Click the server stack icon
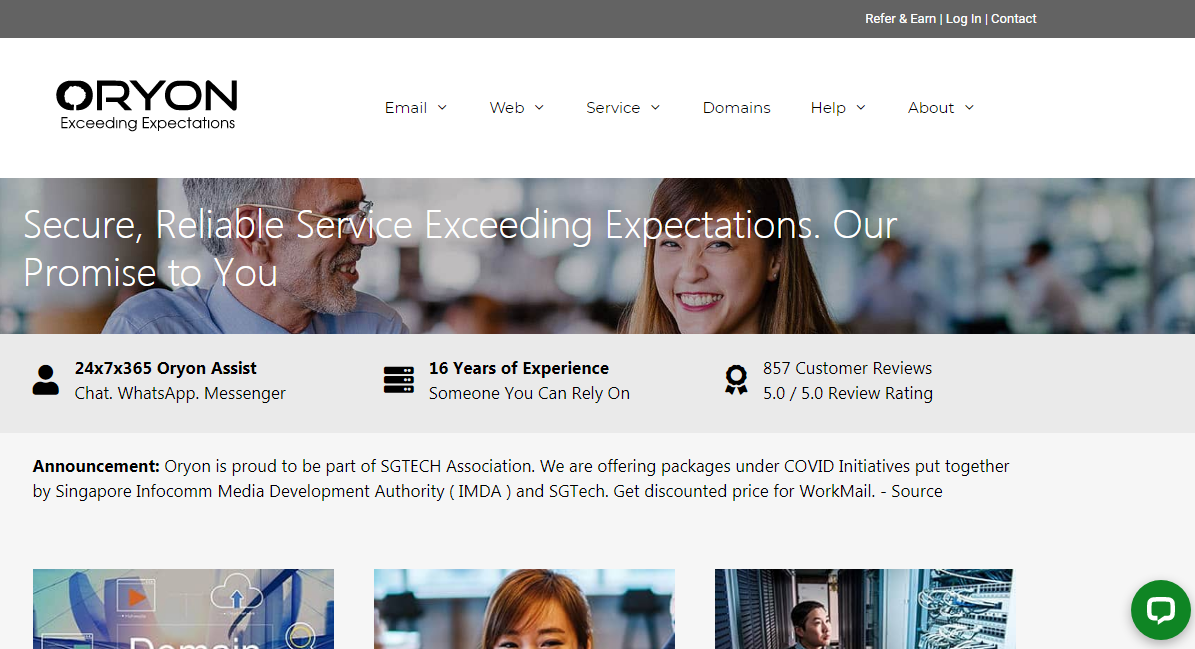Image resolution: width=1195 pixels, height=649 pixels. (398, 381)
